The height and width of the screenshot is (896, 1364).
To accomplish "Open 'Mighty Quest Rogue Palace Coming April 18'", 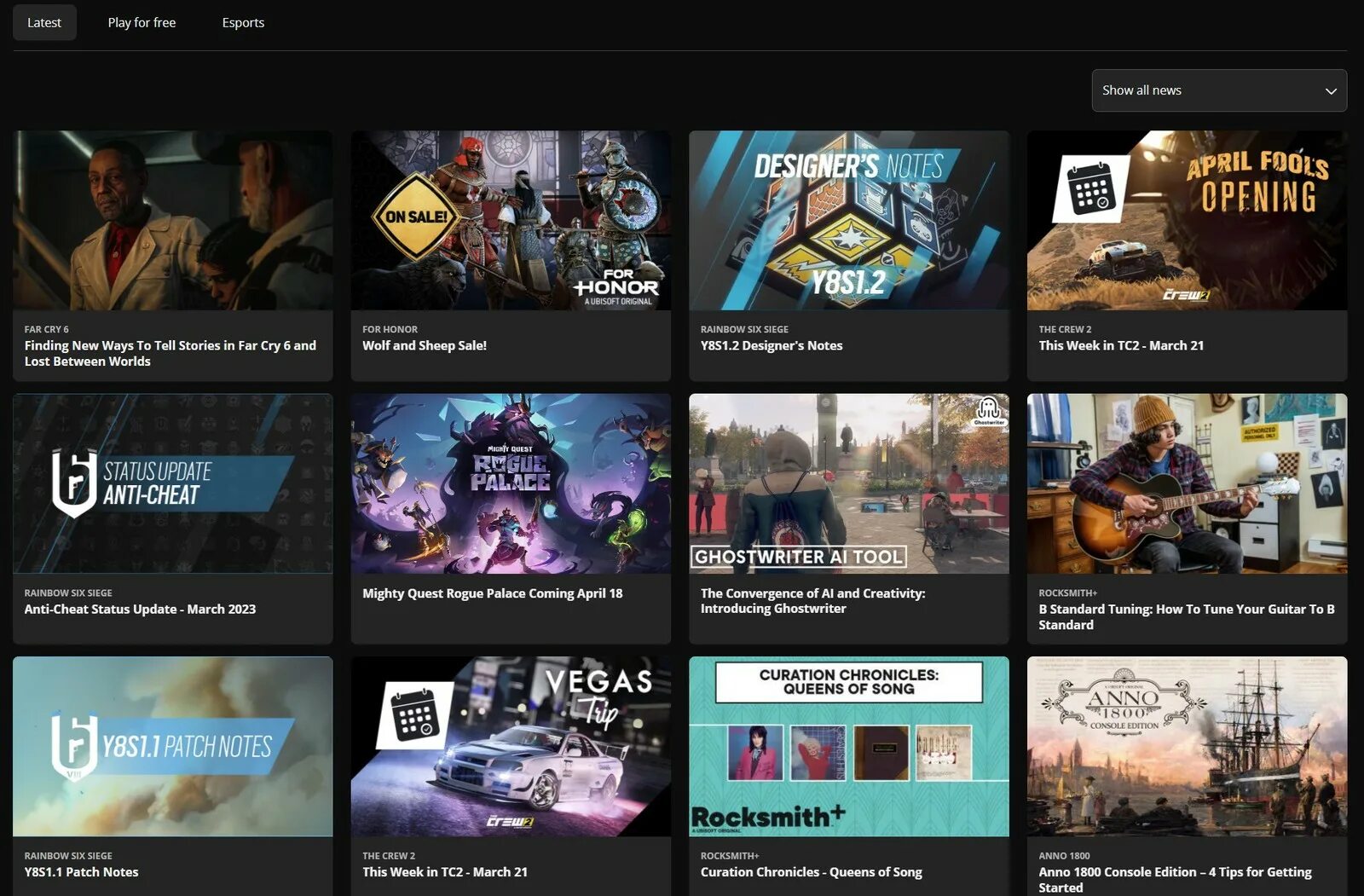I will (x=493, y=593).
